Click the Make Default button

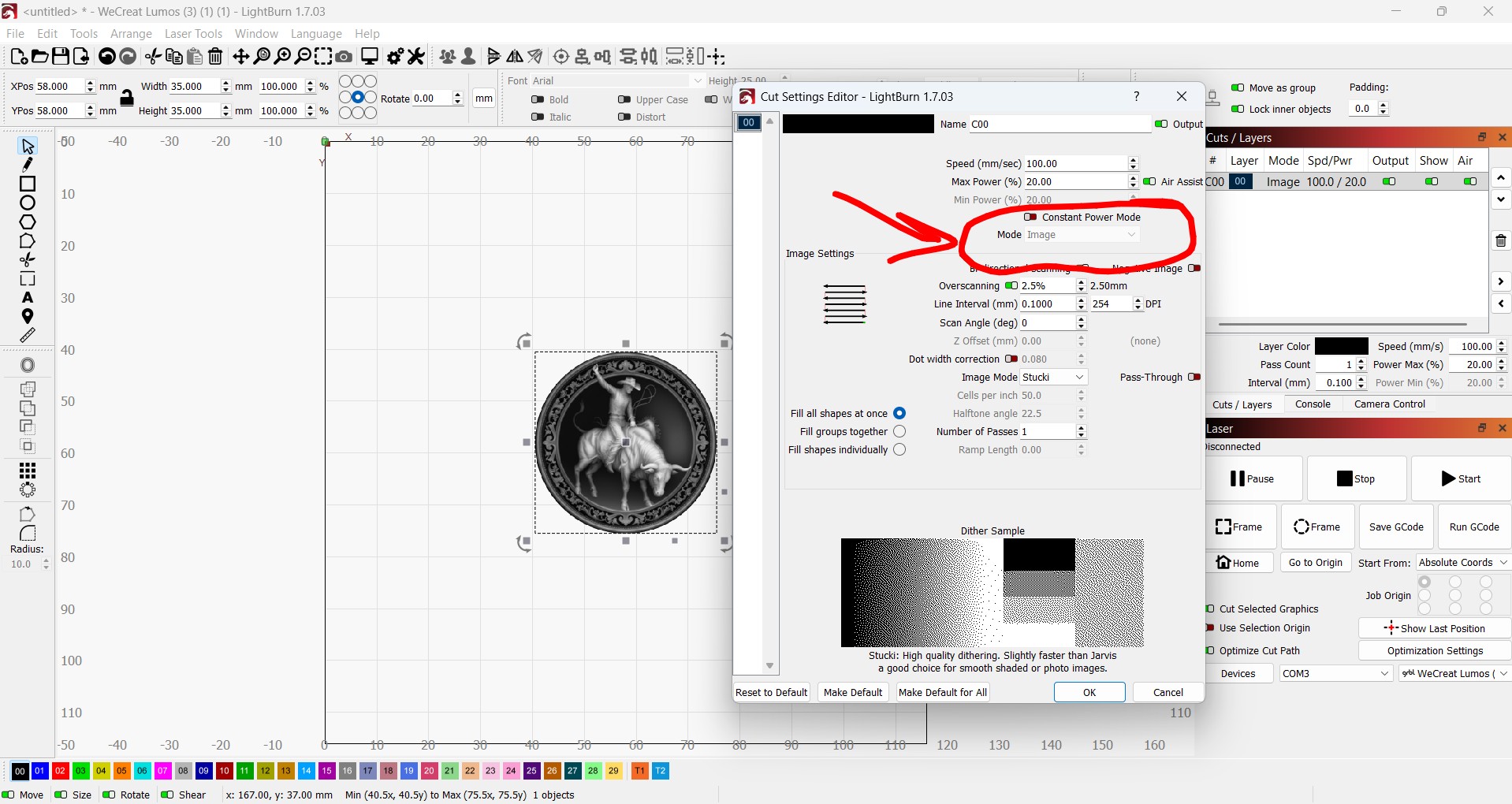point(852,692)
